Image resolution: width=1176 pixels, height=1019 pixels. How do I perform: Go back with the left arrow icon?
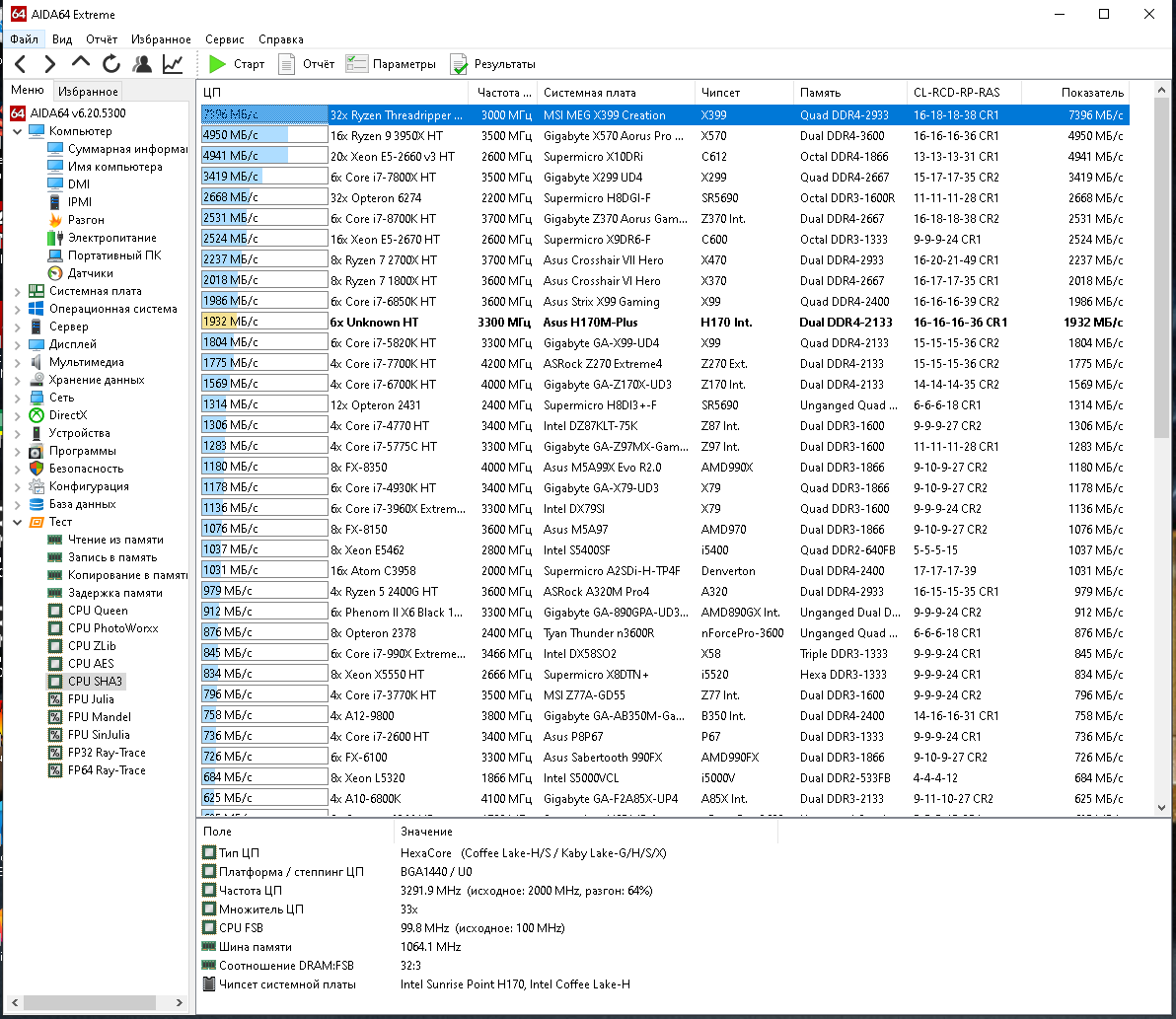21,64
